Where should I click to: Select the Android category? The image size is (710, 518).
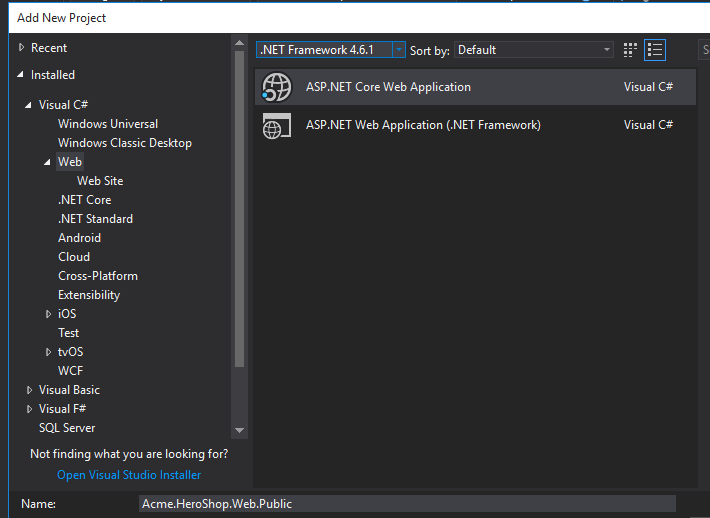point(79,238)
